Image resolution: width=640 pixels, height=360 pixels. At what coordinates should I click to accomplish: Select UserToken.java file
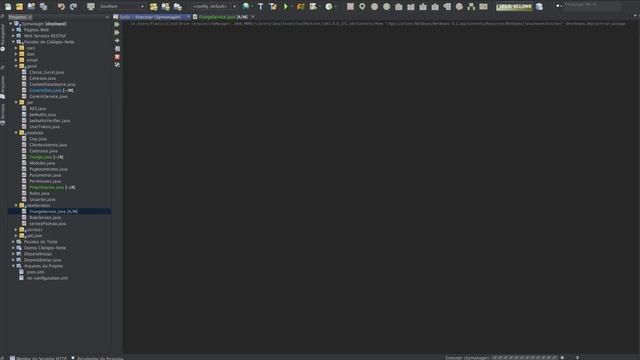coord(44,127)
